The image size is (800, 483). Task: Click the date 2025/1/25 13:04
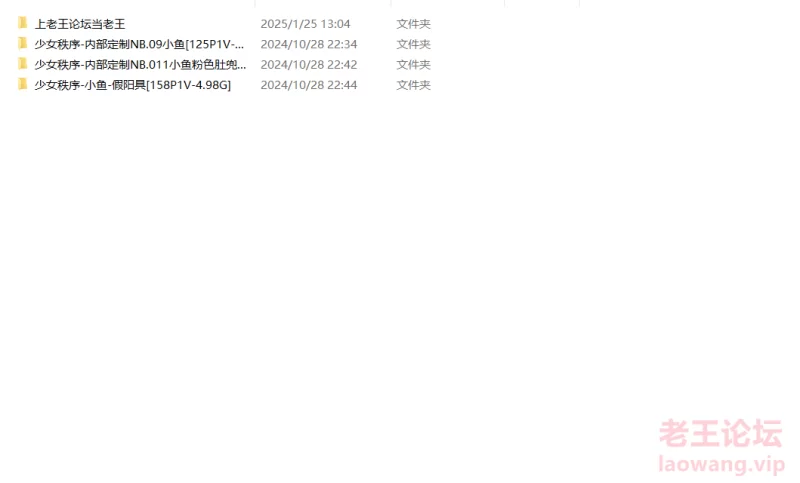tap(305, 24)
